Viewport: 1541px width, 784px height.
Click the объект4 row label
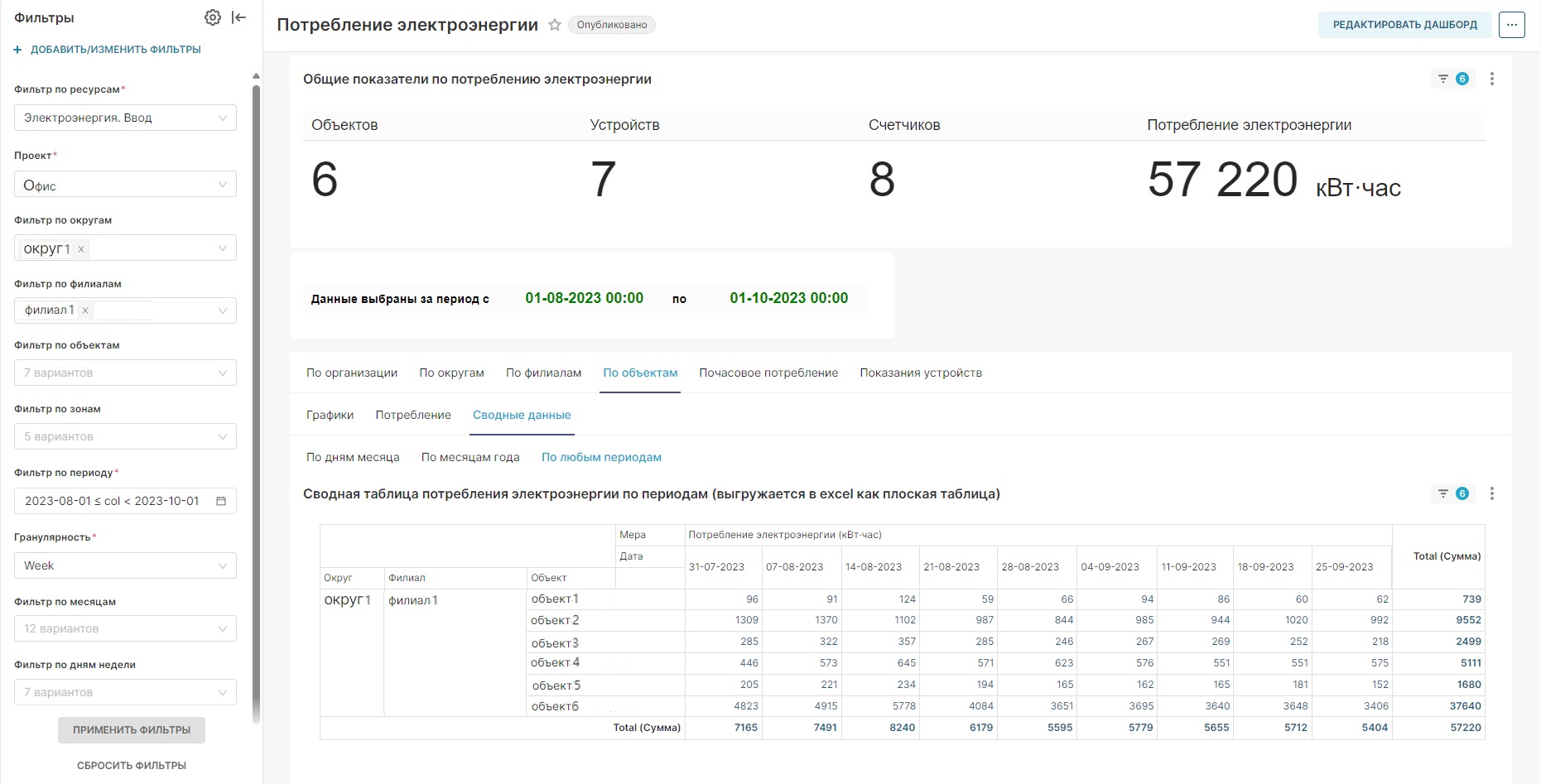[555, 662]
